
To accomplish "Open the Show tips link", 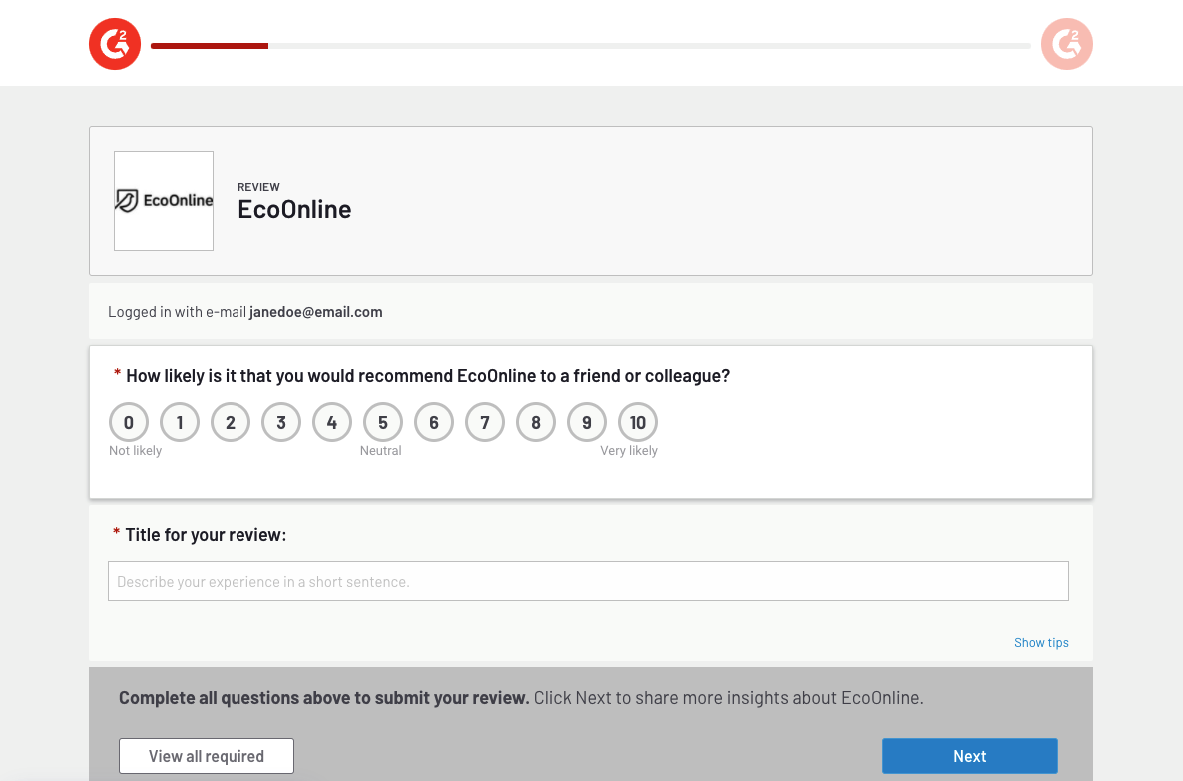I will (1041, 643).
